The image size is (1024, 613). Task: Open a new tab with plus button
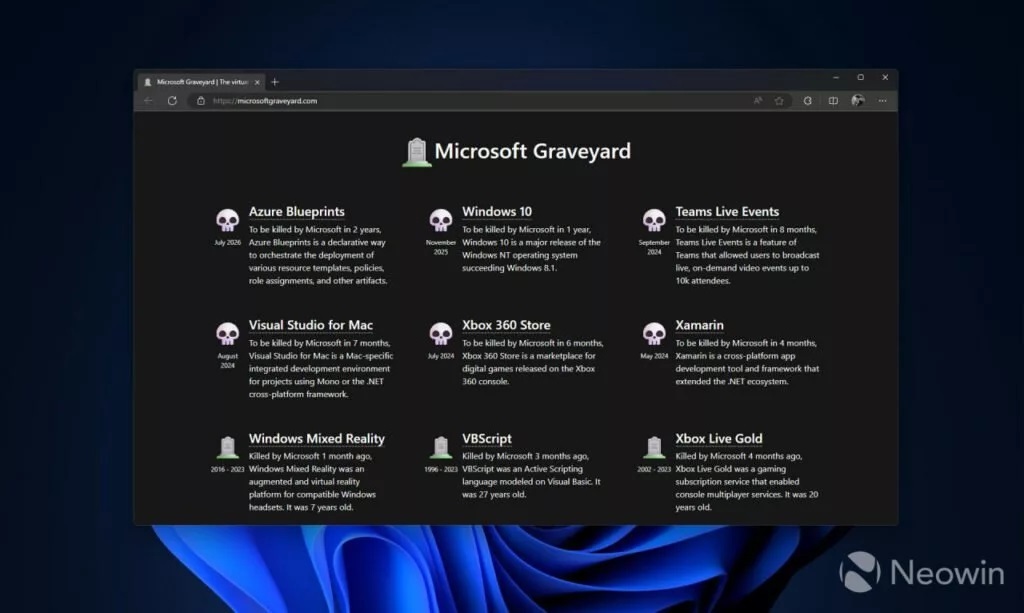coord(275,82)
